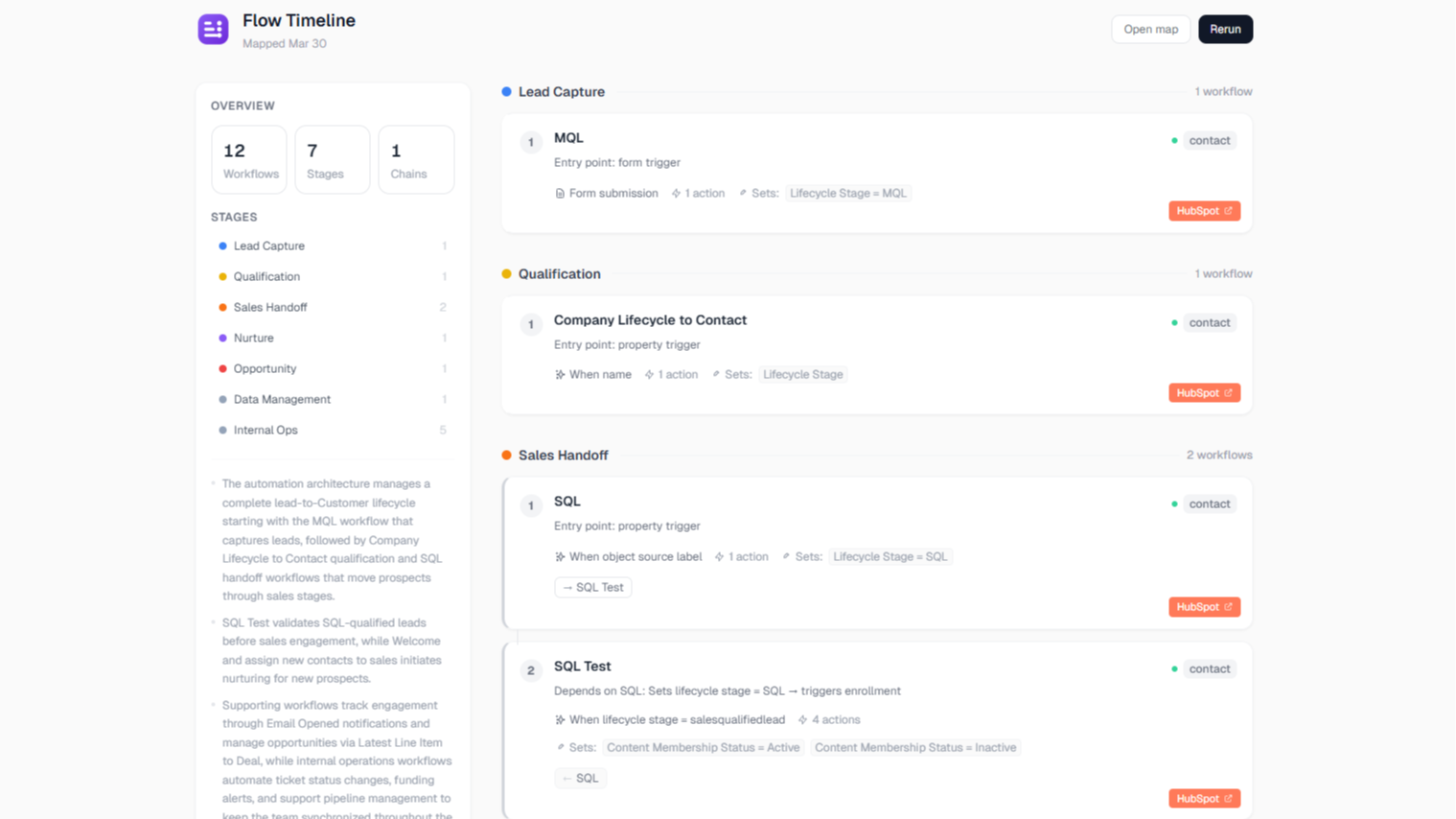
Task: Select Data Management stage
Action: pyautogui.click(x=282, y=400)
